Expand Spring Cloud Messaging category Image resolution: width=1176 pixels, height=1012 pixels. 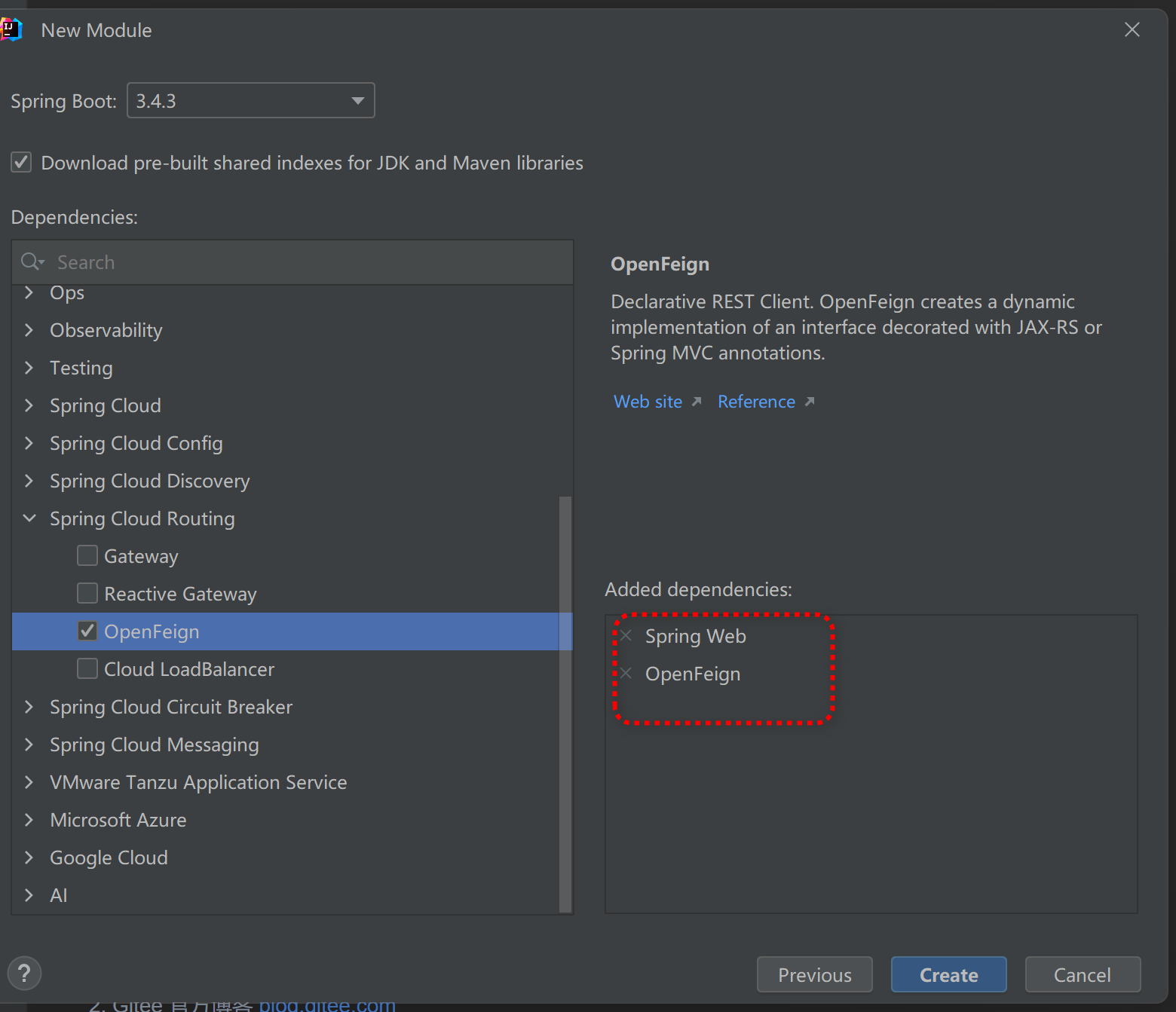click(29, 744)
